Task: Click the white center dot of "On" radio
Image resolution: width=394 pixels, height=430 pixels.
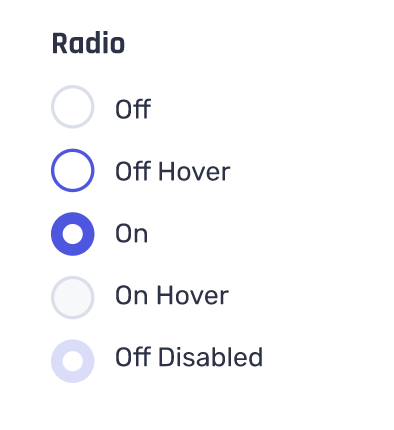Action: [73, 234]
